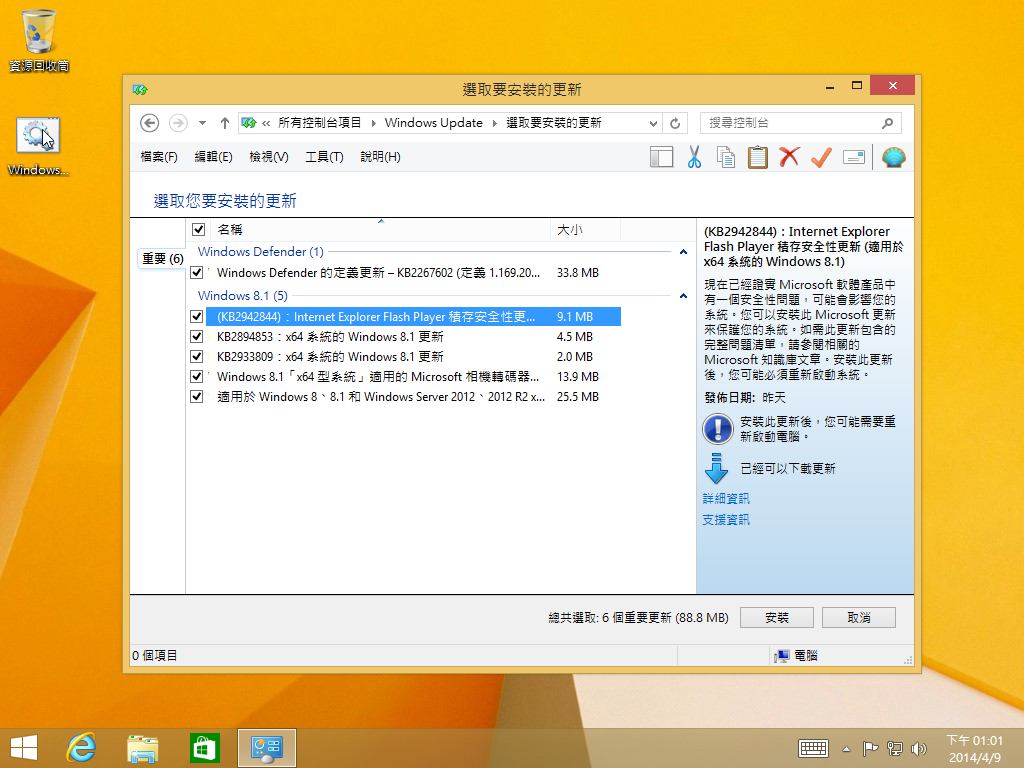Toggle the KB2894853 update checkbox
Image resolution: width=1024 pixels, height=768 pixels.
tap(197, 337)
